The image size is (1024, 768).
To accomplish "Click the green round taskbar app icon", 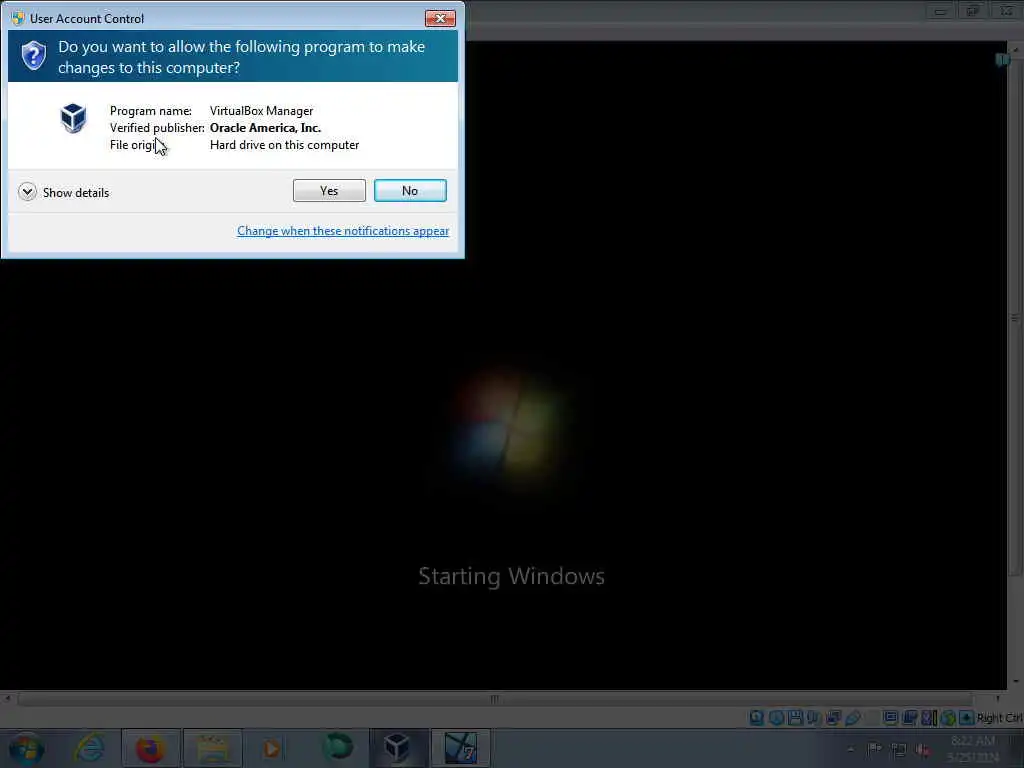I will (x=338, y=746).
